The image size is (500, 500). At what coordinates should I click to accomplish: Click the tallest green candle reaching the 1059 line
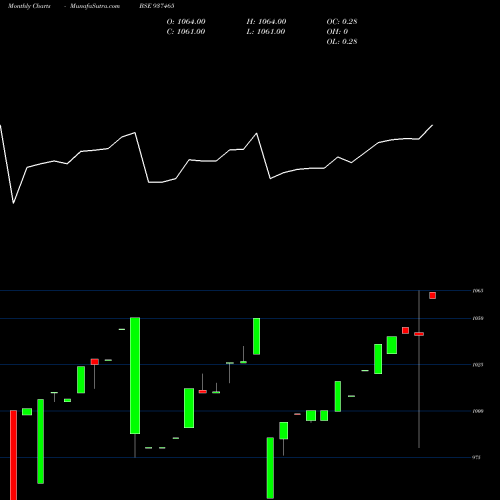[135, 375]
